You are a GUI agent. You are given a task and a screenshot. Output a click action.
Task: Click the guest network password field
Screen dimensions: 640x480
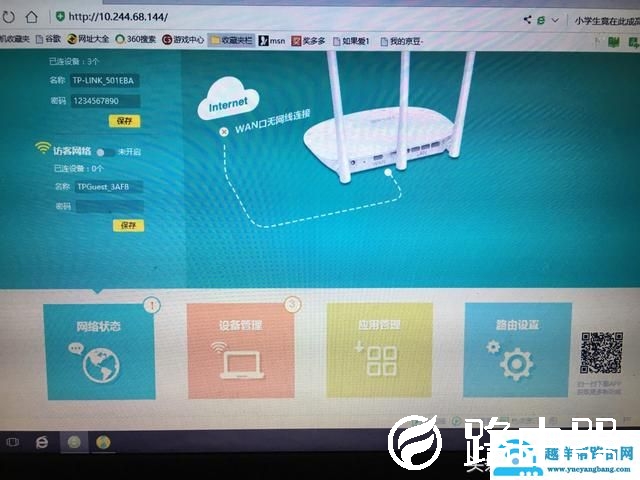[x=109, y=206]
